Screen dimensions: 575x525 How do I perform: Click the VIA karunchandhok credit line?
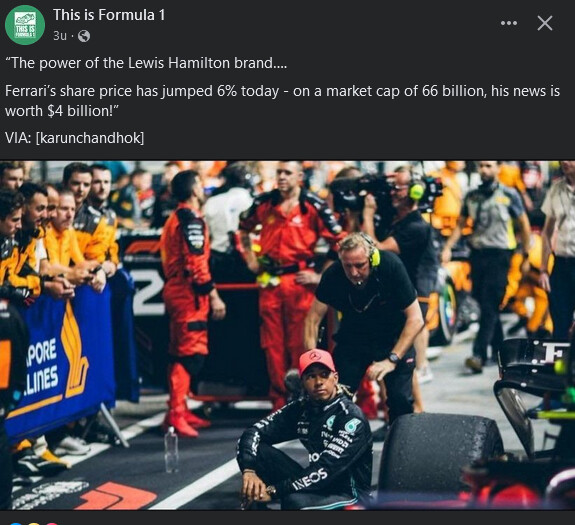[74, 138]
